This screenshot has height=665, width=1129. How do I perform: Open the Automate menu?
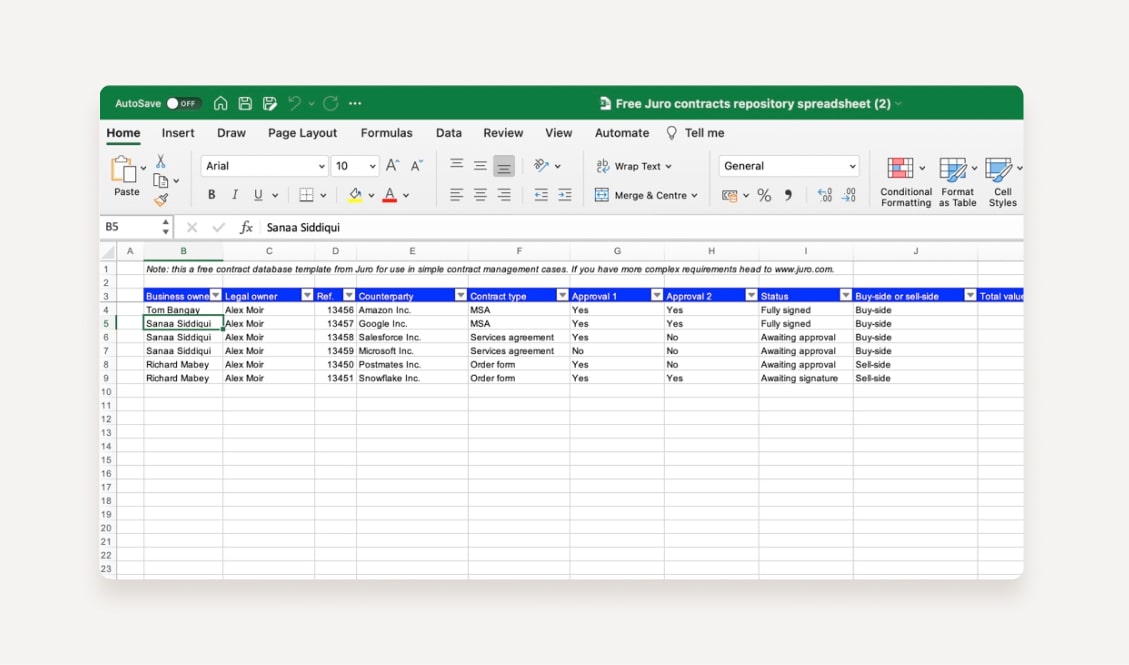pyautogui.click(x=621, y=132)
